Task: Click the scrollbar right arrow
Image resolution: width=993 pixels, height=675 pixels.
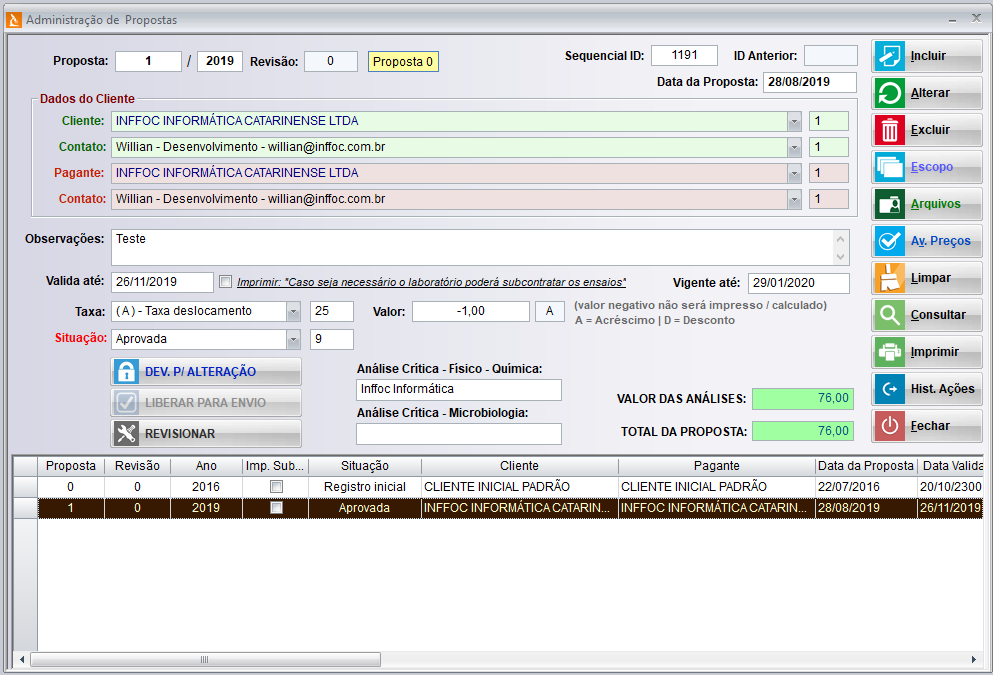Action: (x=973, y=660)
